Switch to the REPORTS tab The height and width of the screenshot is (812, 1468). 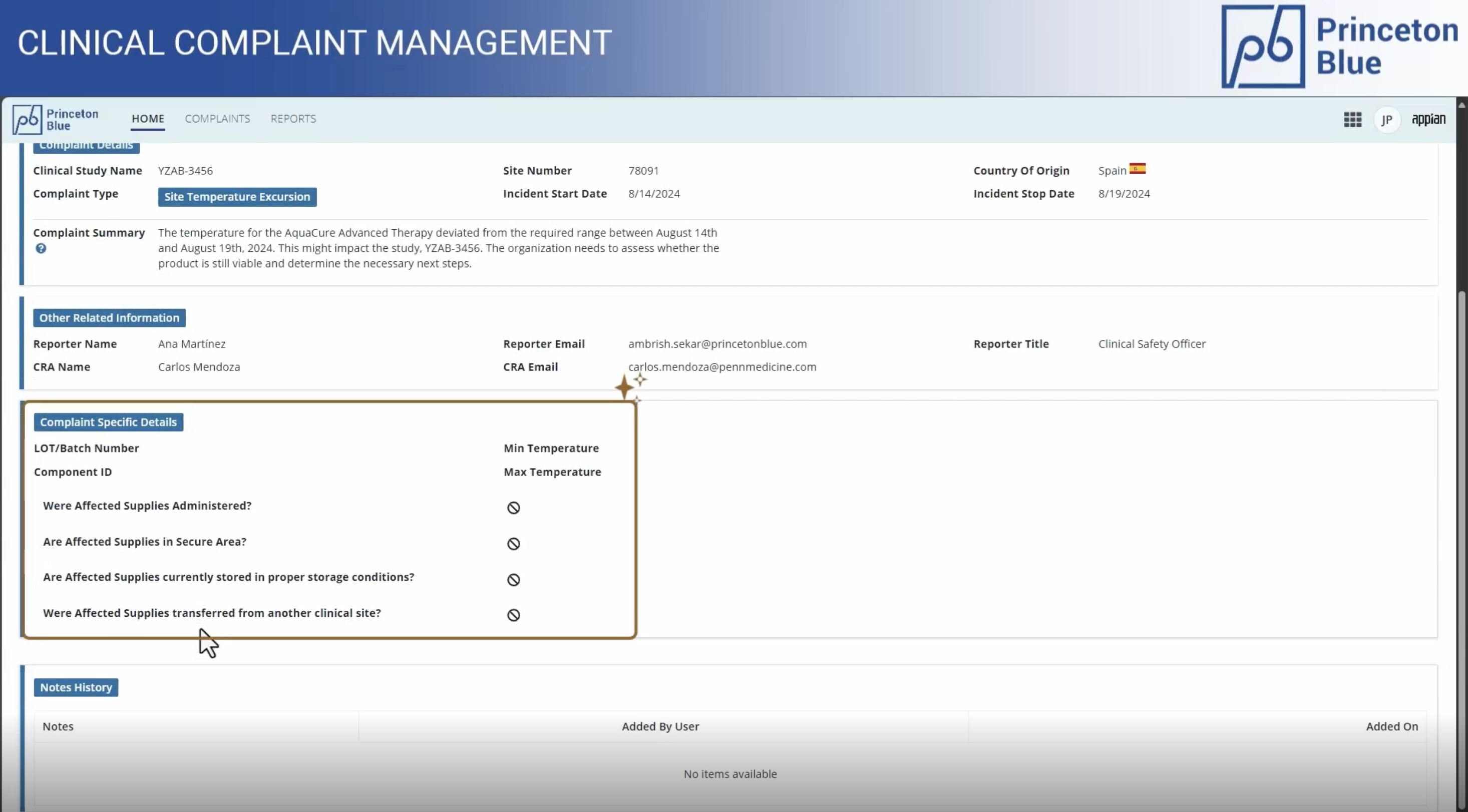pos(293,119)
